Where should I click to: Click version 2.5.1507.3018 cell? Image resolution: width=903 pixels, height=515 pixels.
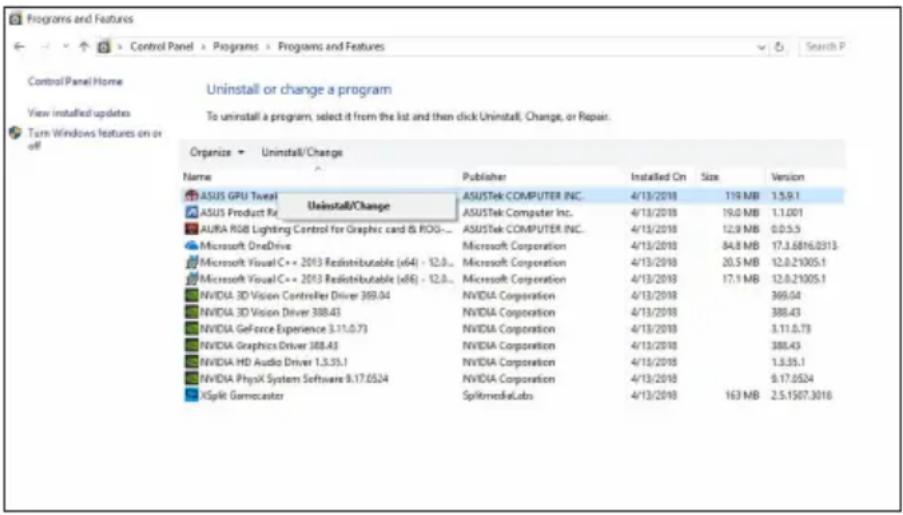pos(802,396)
